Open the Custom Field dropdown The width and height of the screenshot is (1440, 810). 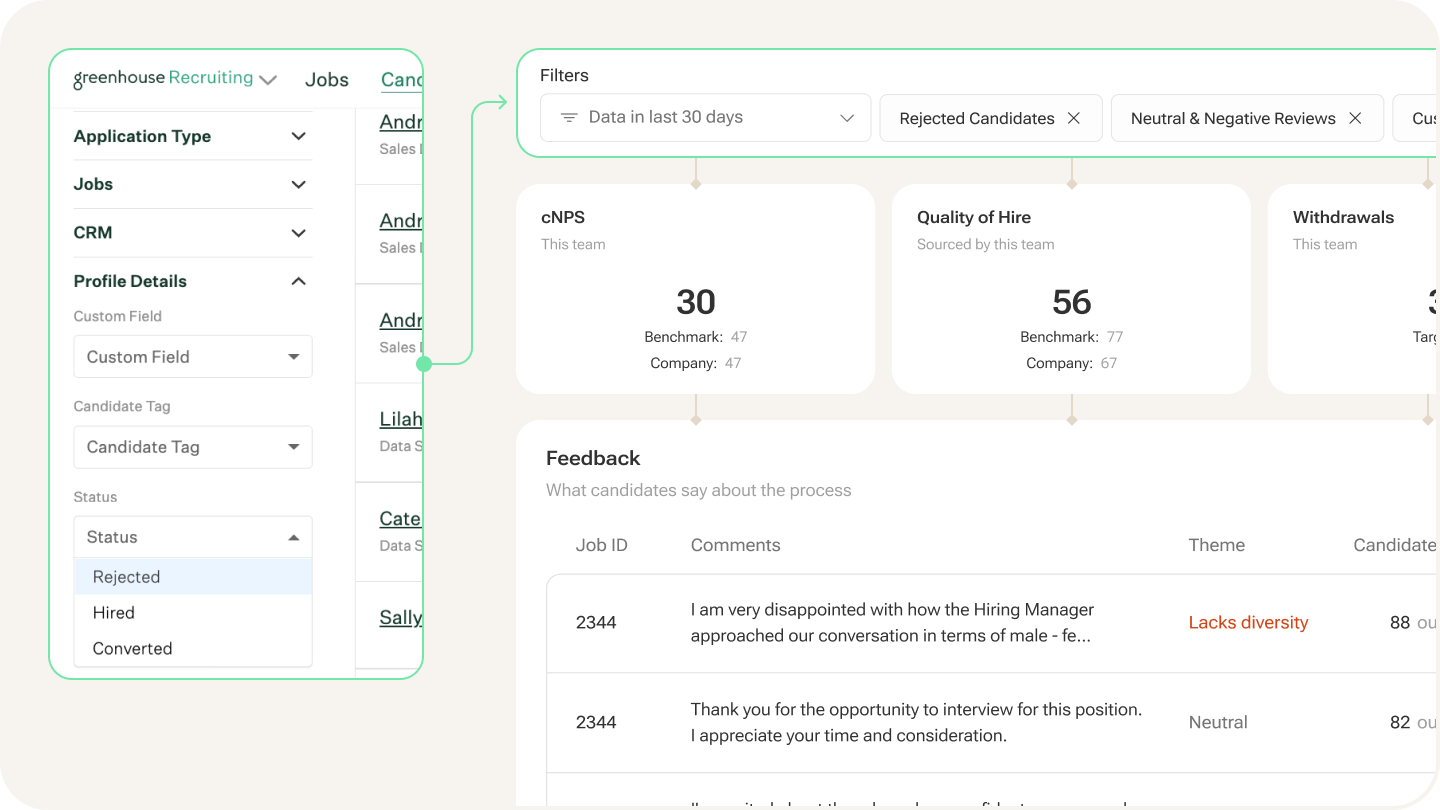(x=193, y=357)
